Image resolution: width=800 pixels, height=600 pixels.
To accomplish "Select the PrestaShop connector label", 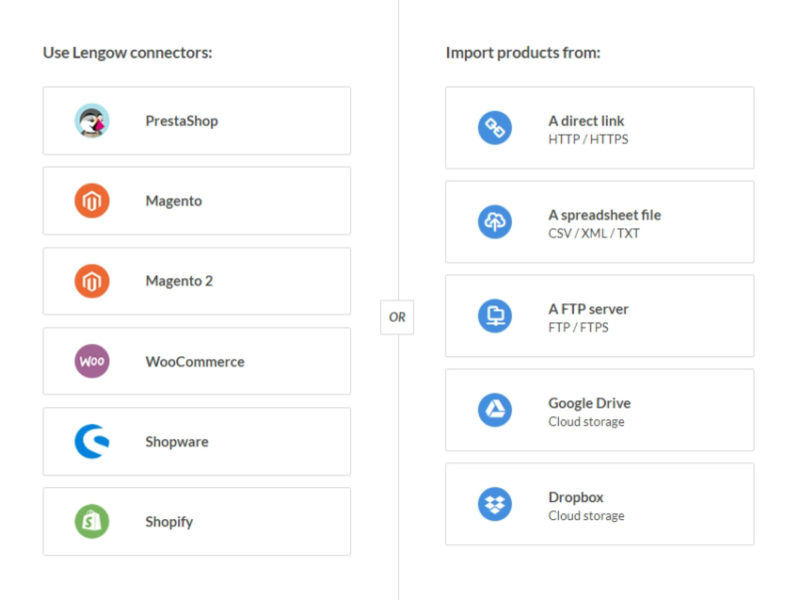I will pos(182,121).
